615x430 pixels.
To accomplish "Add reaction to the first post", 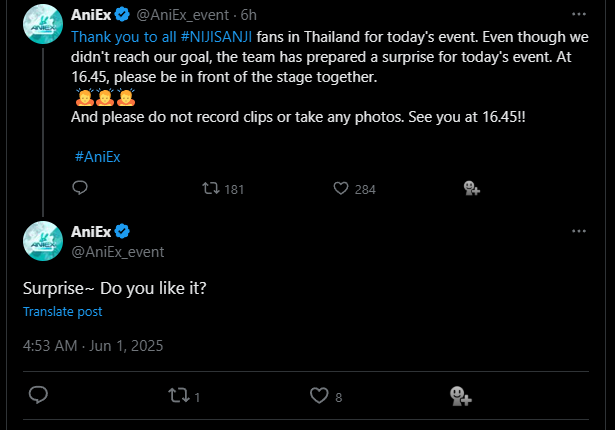I will tap(472, 188).
